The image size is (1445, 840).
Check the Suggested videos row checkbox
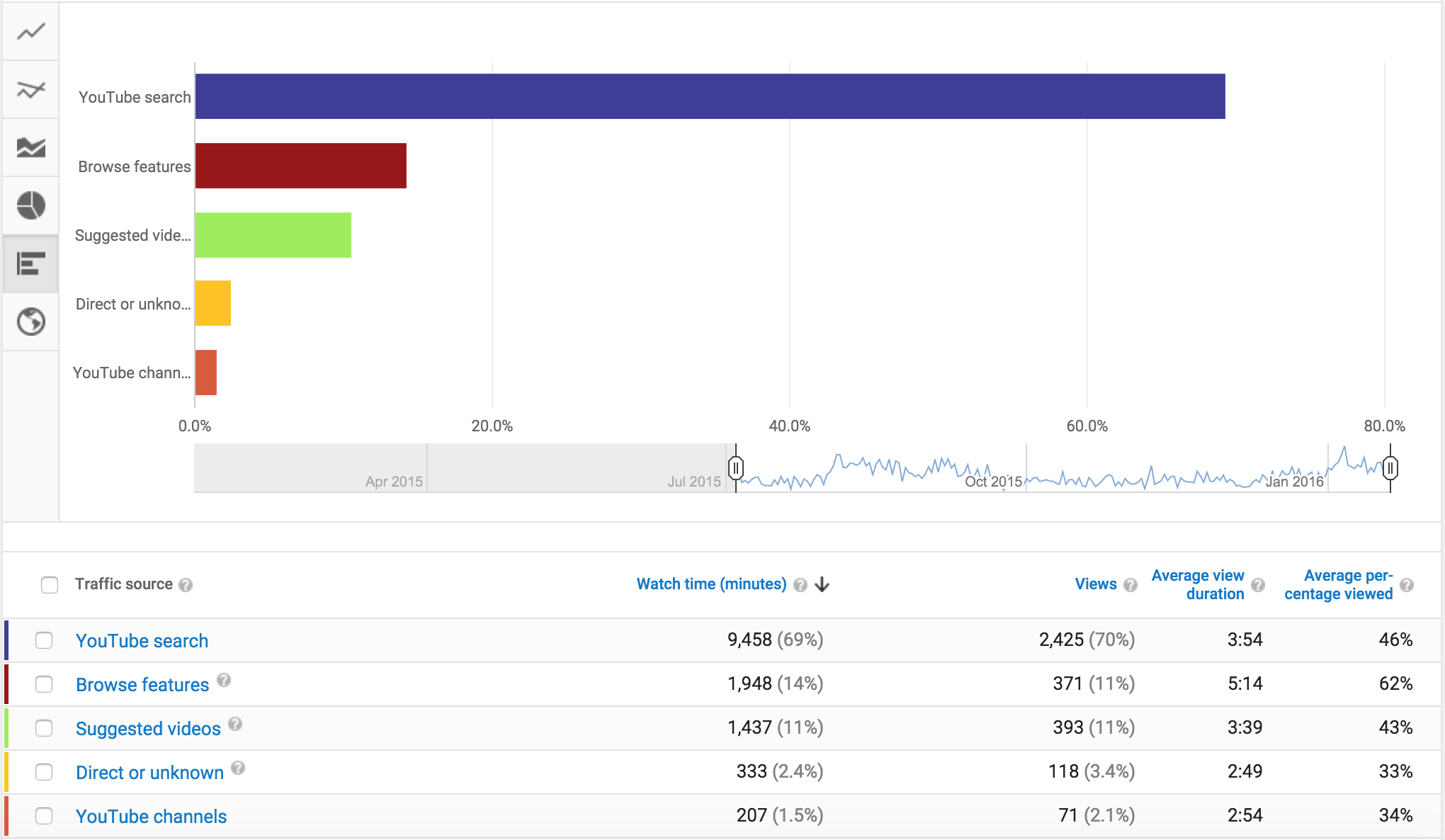point(44,728)
